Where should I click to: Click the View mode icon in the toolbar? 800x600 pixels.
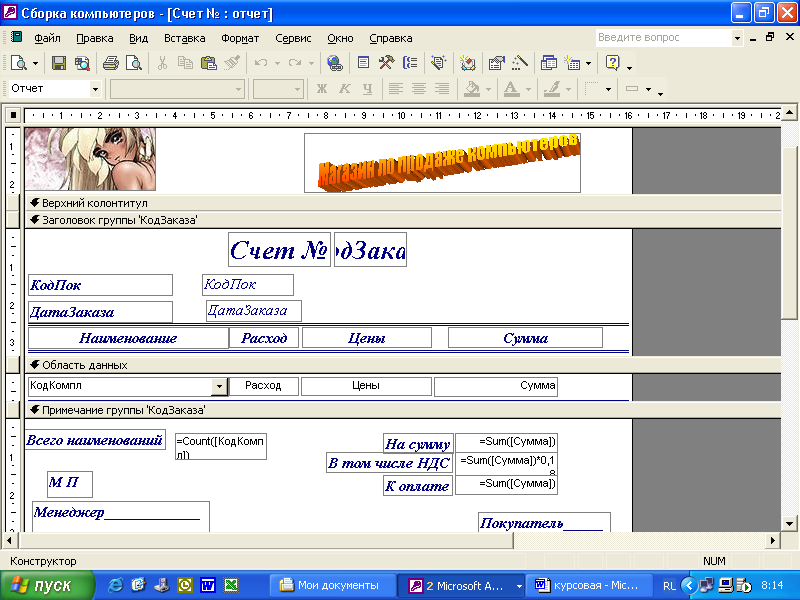coord(19,63)
